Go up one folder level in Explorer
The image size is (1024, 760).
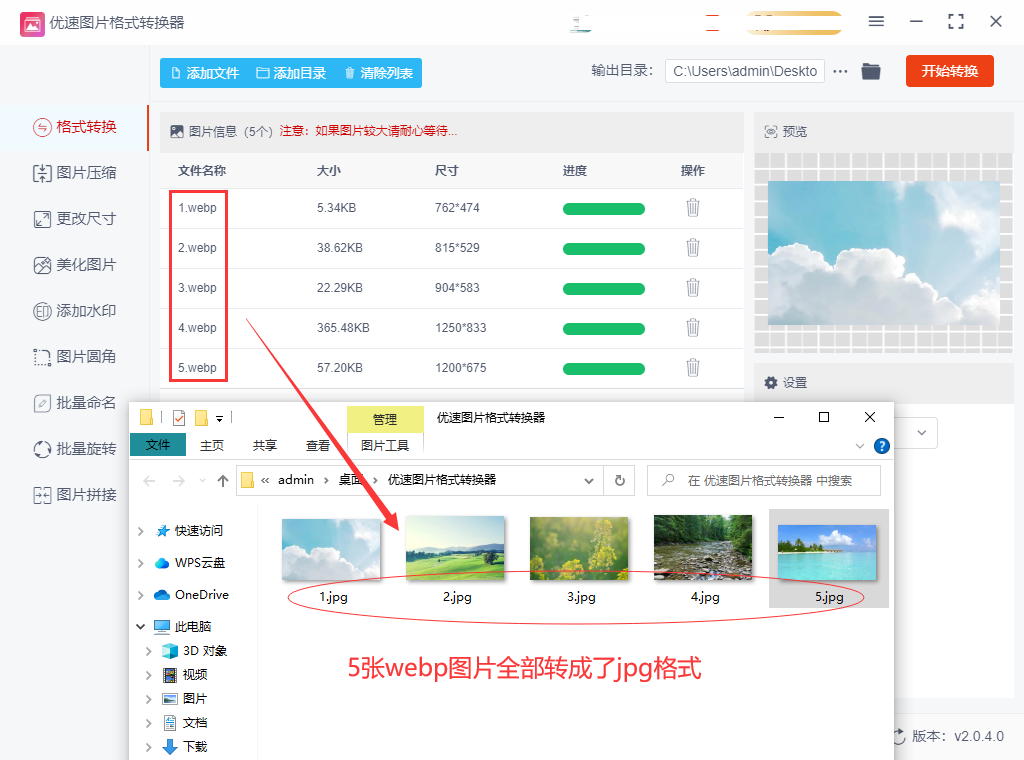coord(223,481)
